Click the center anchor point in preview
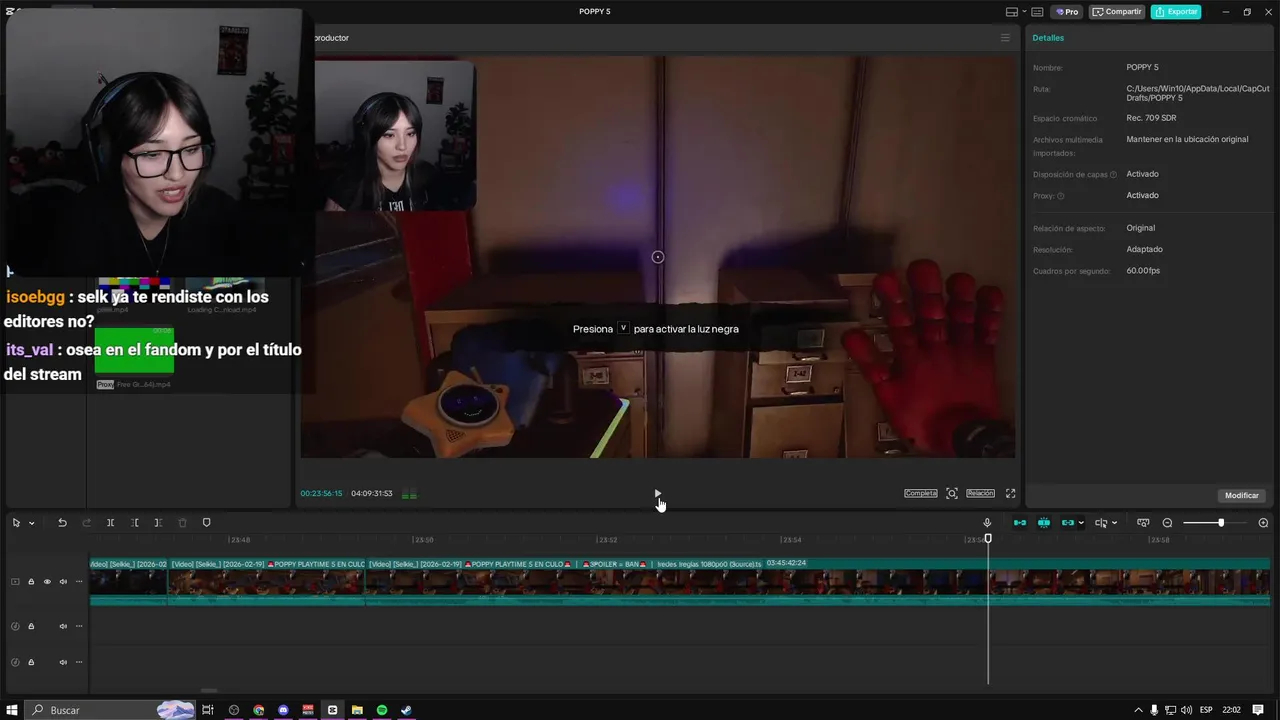This screenshot has width=1280, height=720. pyautogui.click(x=658, y=257)
